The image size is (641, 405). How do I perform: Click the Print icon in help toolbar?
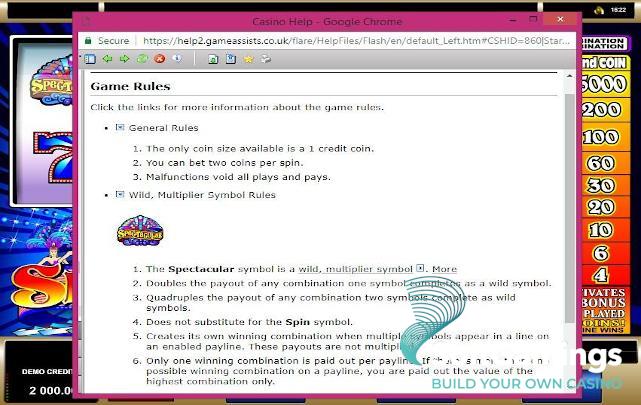[x=265, y=59]
